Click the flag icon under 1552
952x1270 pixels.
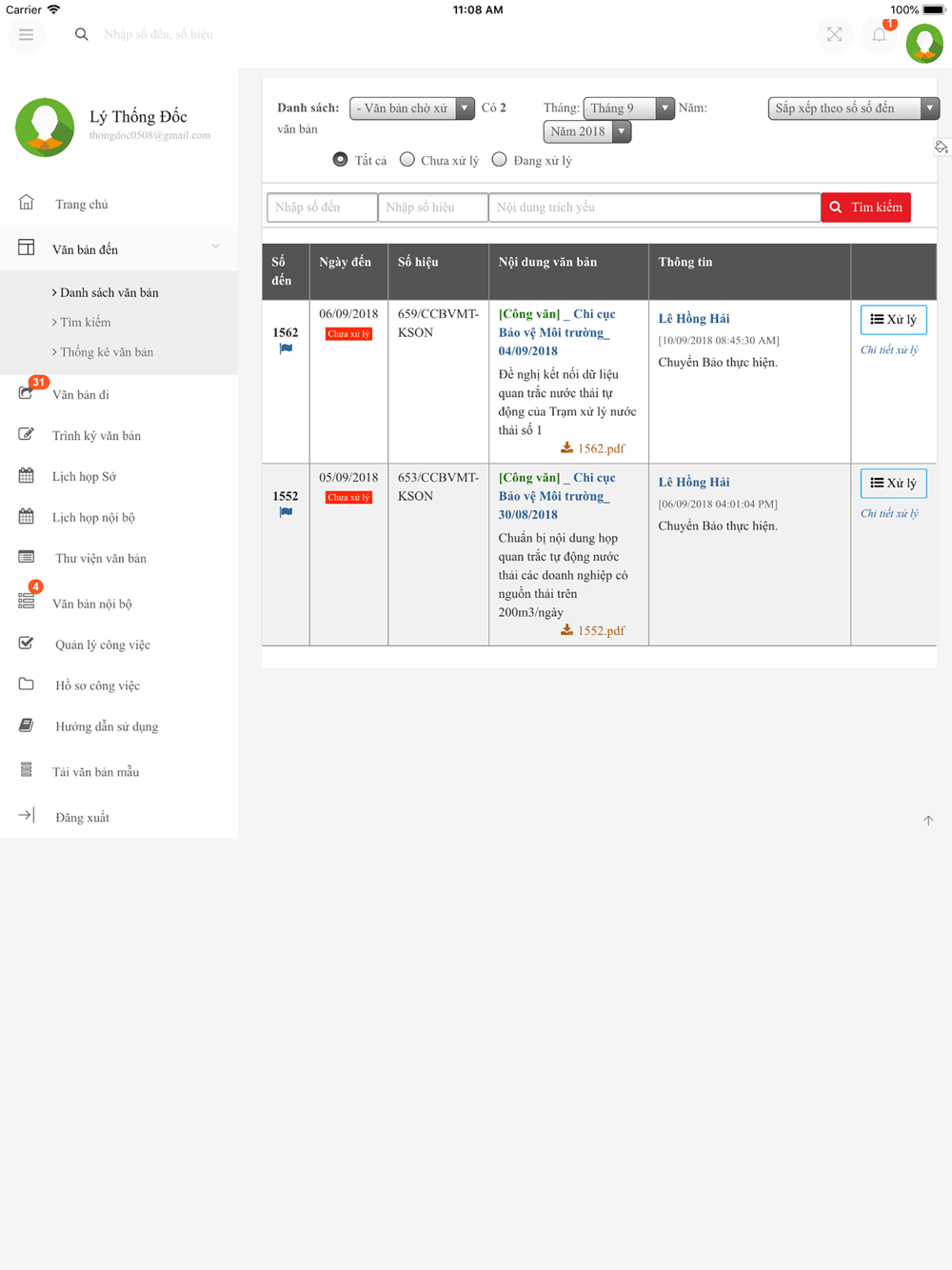(286, 512)
